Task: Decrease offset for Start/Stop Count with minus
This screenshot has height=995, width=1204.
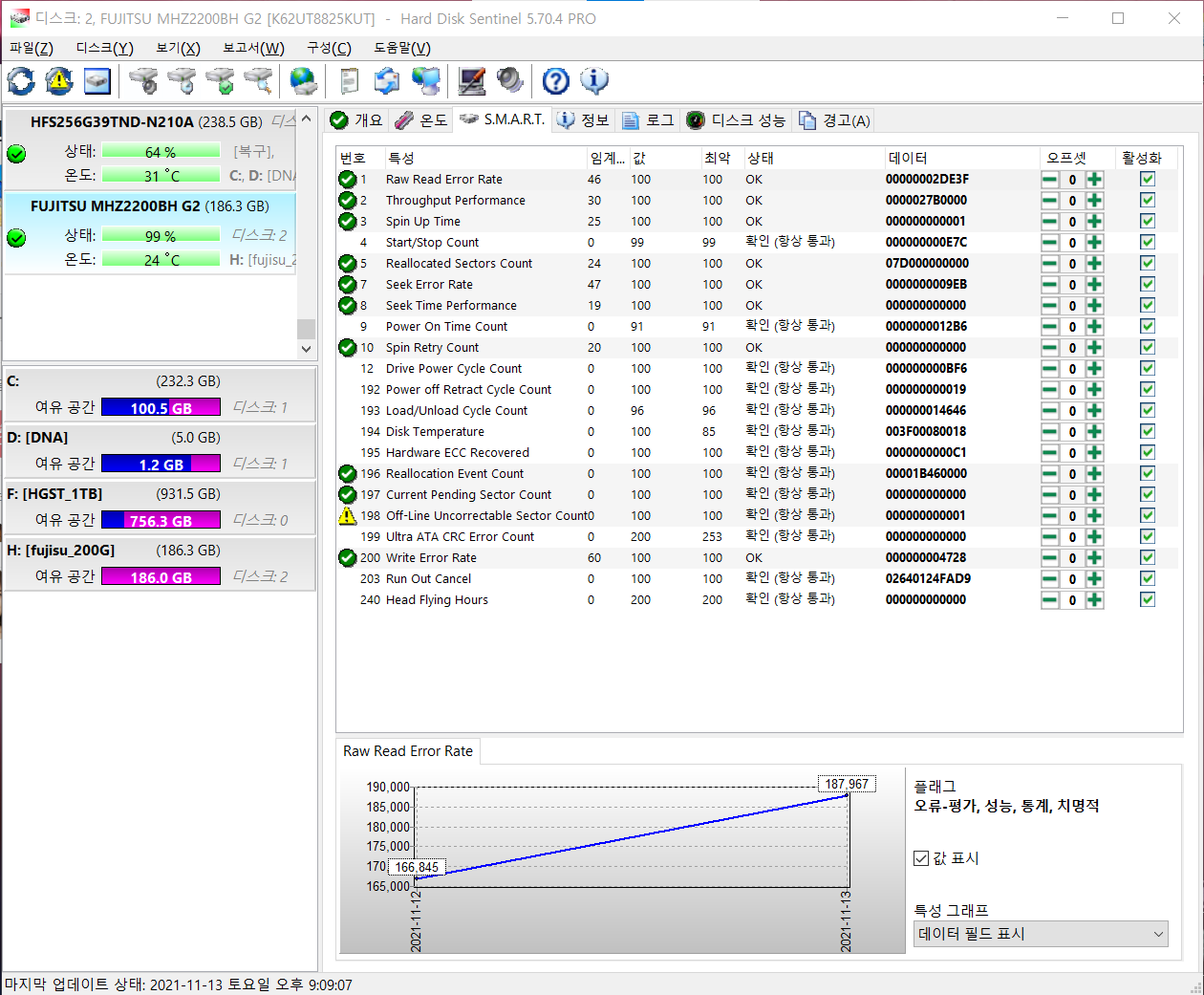Action: [1050, 243]
